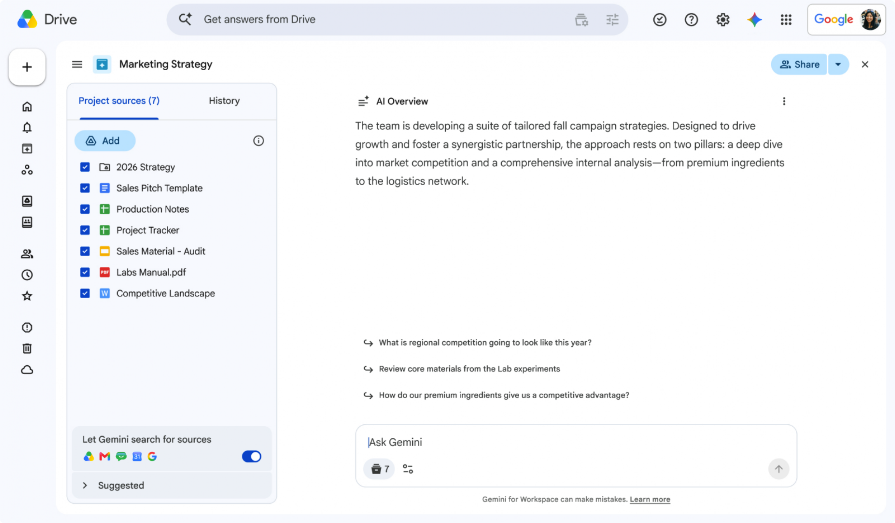This screenshot has width=895, height=523.
Task: Open offline ready status icon
Action: tap(660, 20)
